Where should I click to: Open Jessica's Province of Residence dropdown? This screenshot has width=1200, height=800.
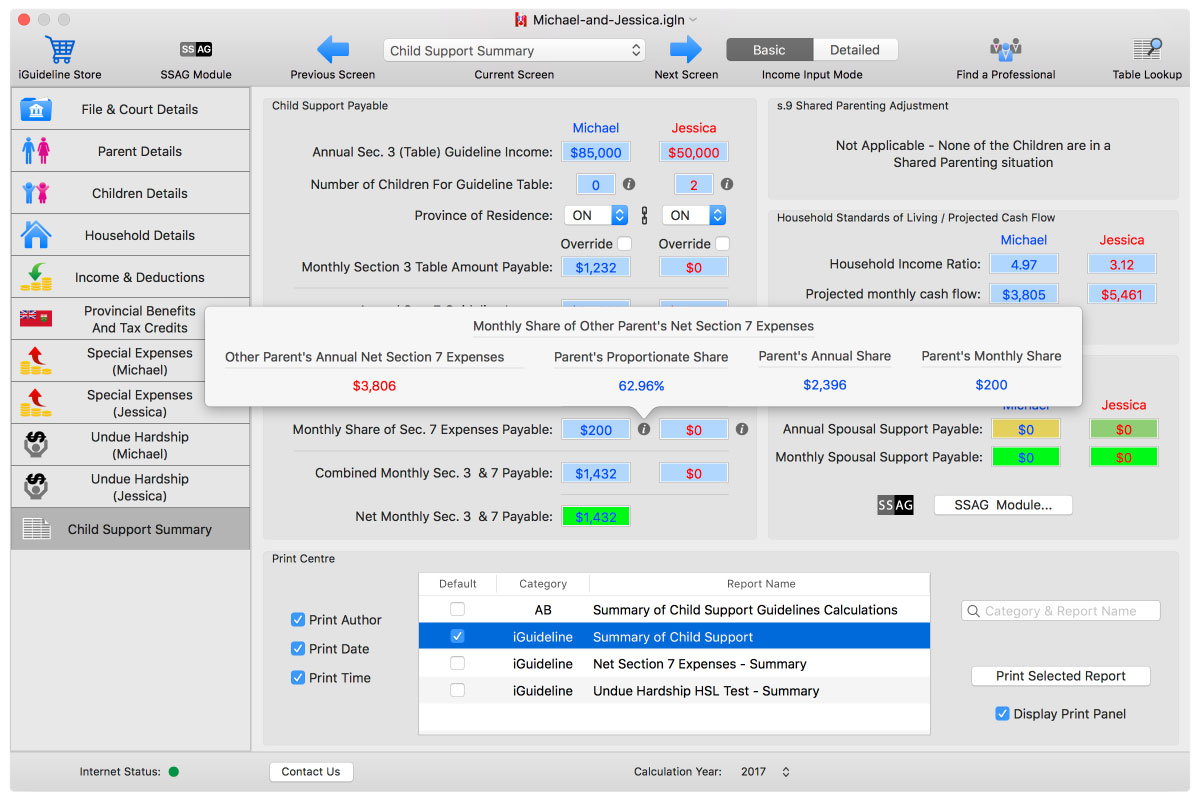[693, 215]
